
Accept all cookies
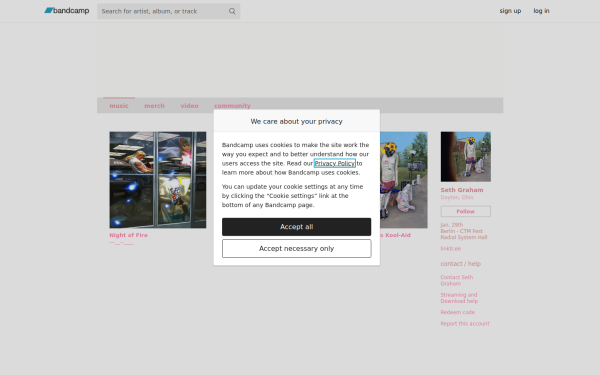point(297,227)
